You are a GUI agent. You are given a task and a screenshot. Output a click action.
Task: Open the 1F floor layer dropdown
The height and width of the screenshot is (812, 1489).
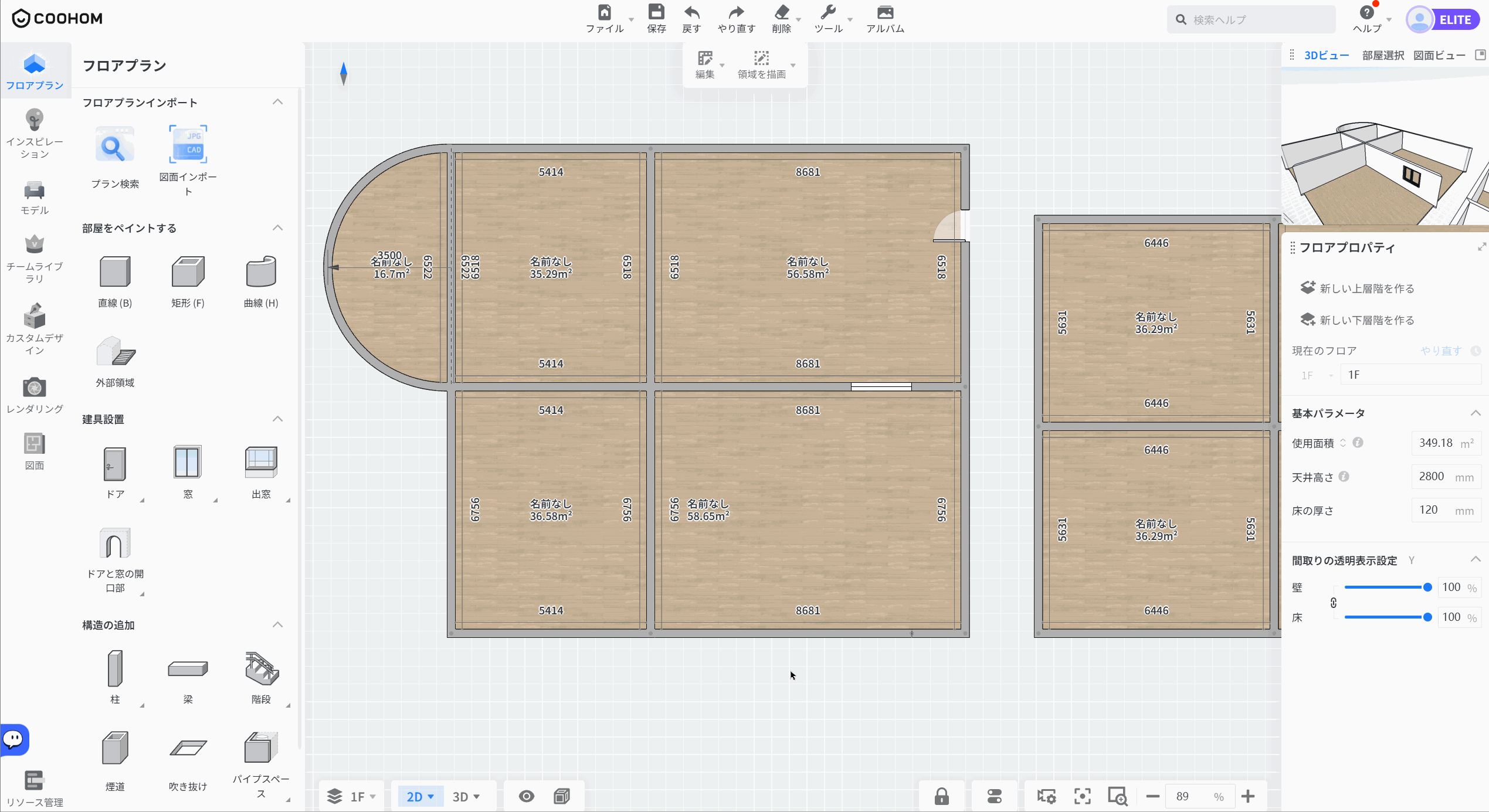[352, 796]
